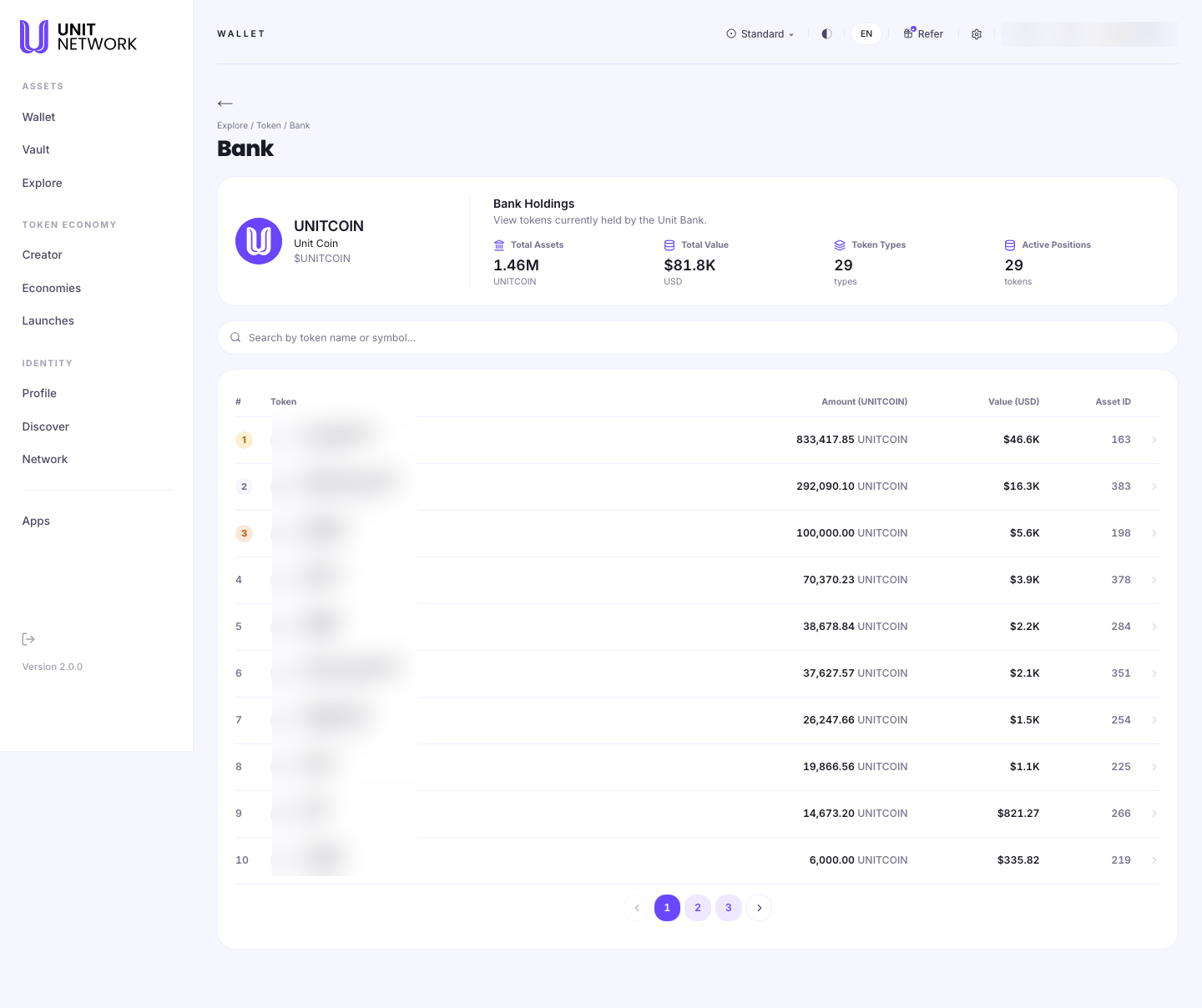1202x1008 pixels.
Task: Go to pagination page 2
Action: click(x=698, y=908)
